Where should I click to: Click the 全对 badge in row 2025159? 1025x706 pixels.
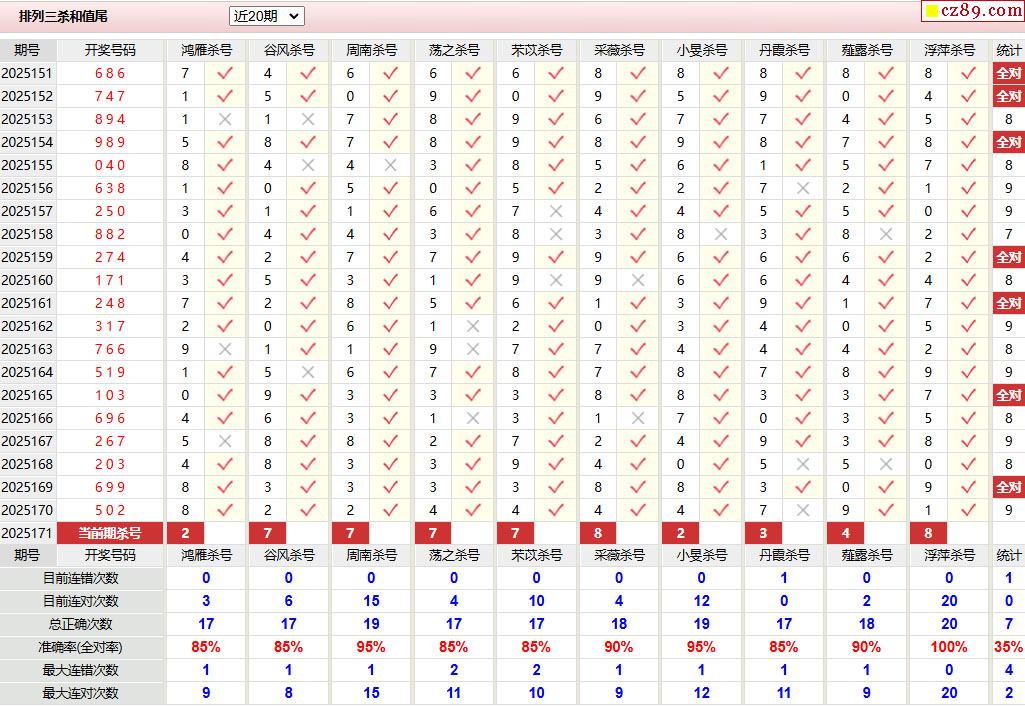[x=1008, y=257]
